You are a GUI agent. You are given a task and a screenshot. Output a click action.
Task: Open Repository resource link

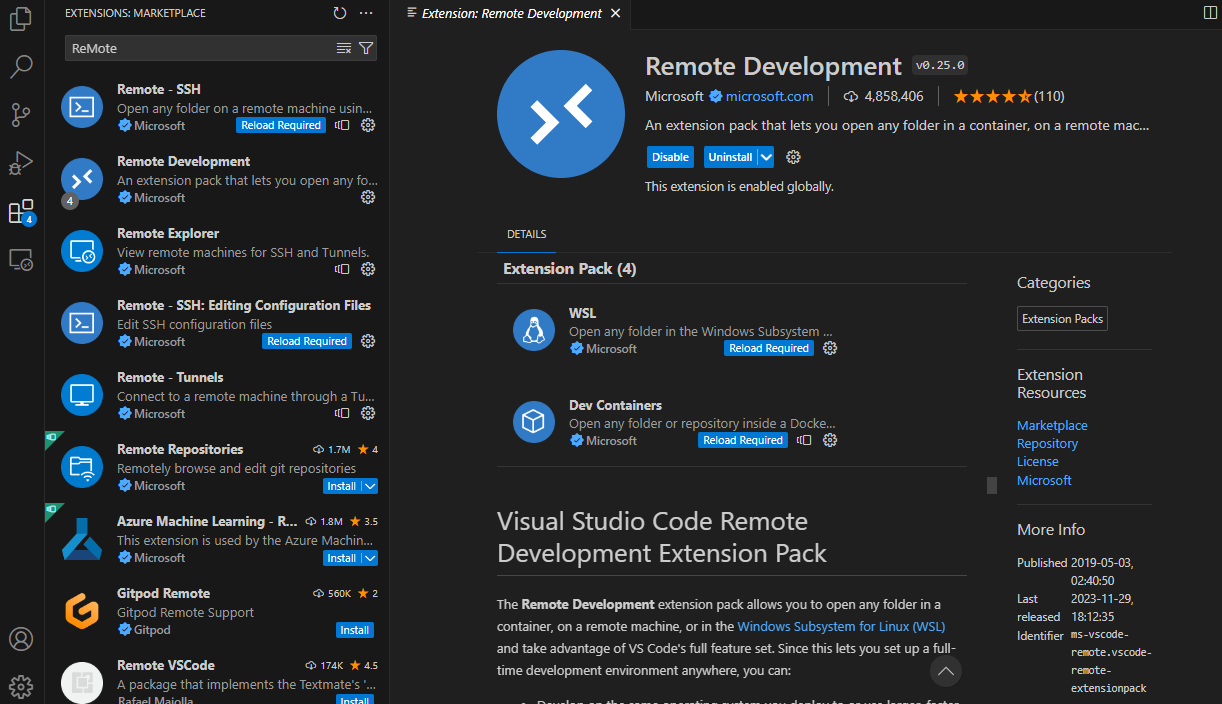pyautogui.click(x=1047, y=443)
